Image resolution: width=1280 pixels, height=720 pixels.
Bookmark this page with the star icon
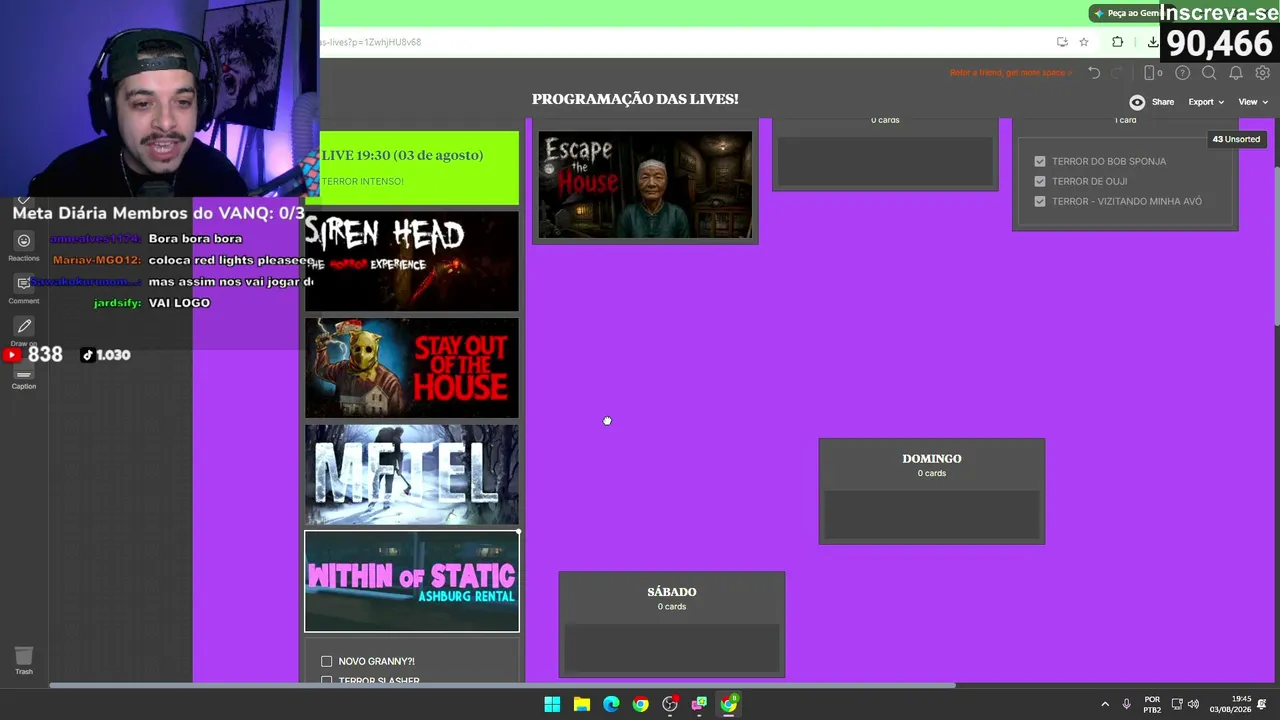tap(1084, 42)
